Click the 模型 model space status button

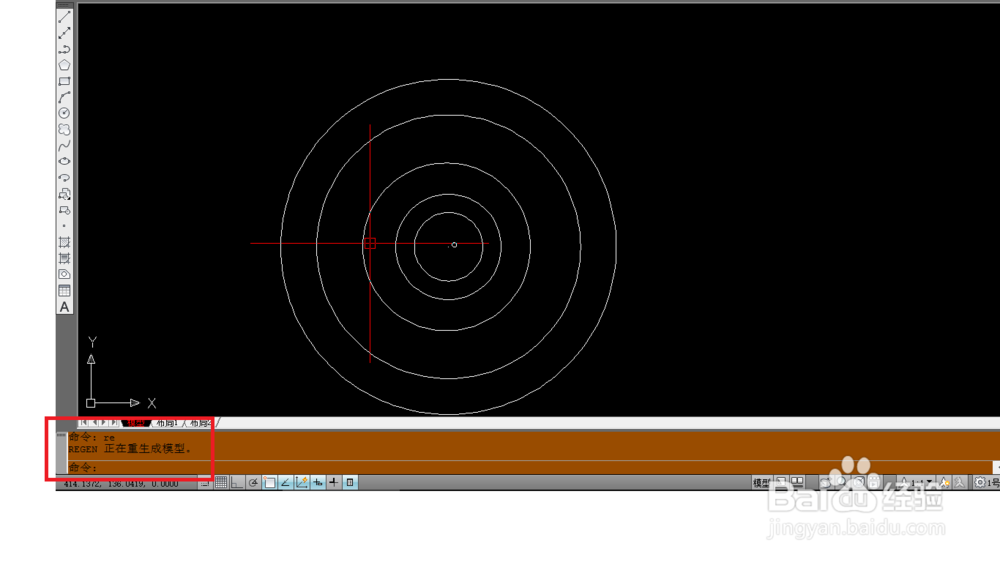pos(762,483)
